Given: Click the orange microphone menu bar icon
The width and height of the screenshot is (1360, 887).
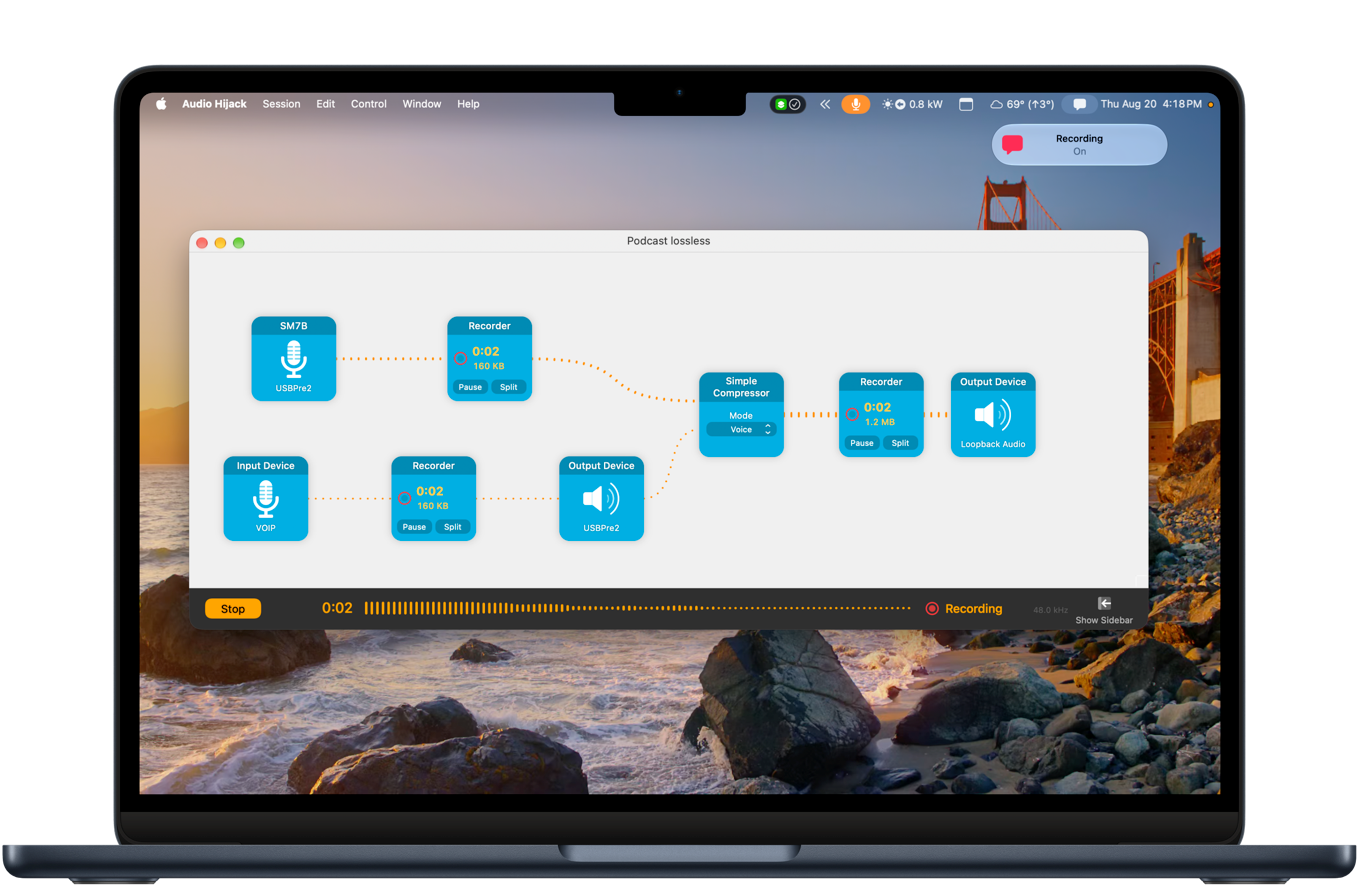Looking at the screenshot, I should click(855, 104).
